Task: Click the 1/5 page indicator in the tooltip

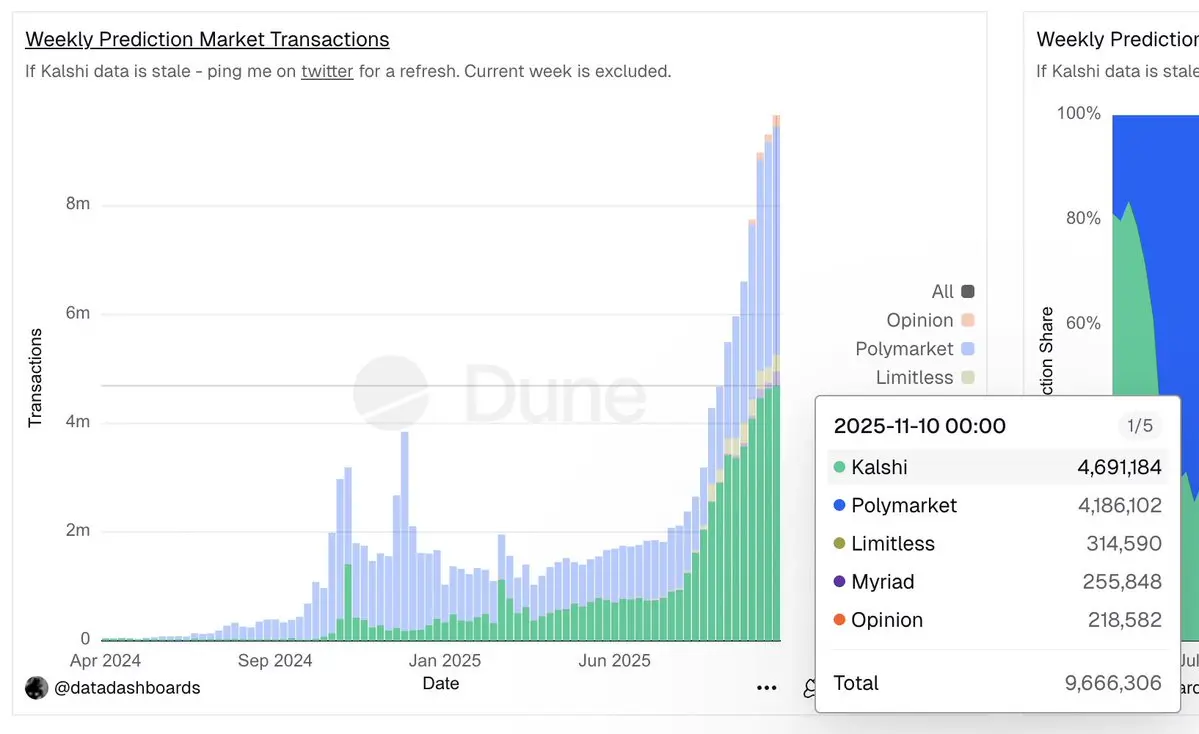Action: coord(1139,426)
